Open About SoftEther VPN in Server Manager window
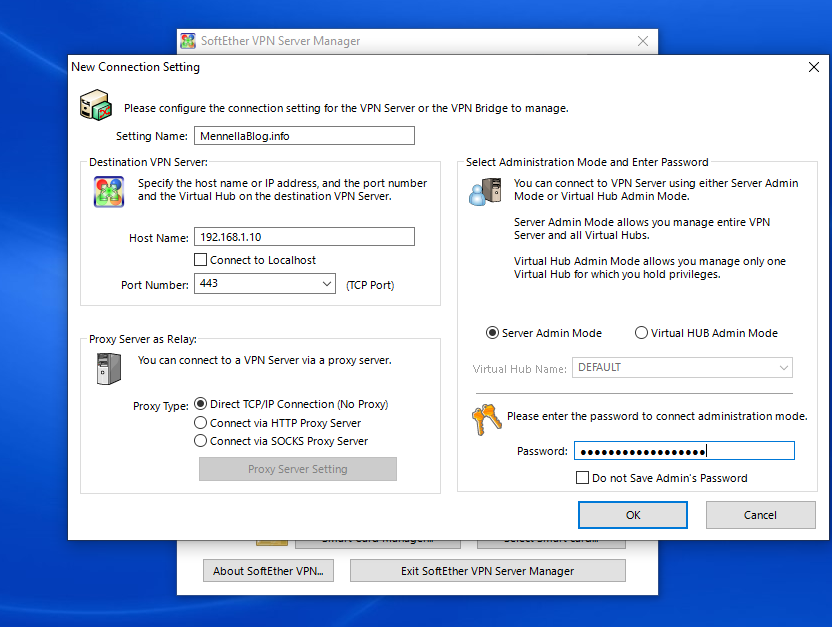The width and height of the screenshot is (832, 627). click(268, 571)
